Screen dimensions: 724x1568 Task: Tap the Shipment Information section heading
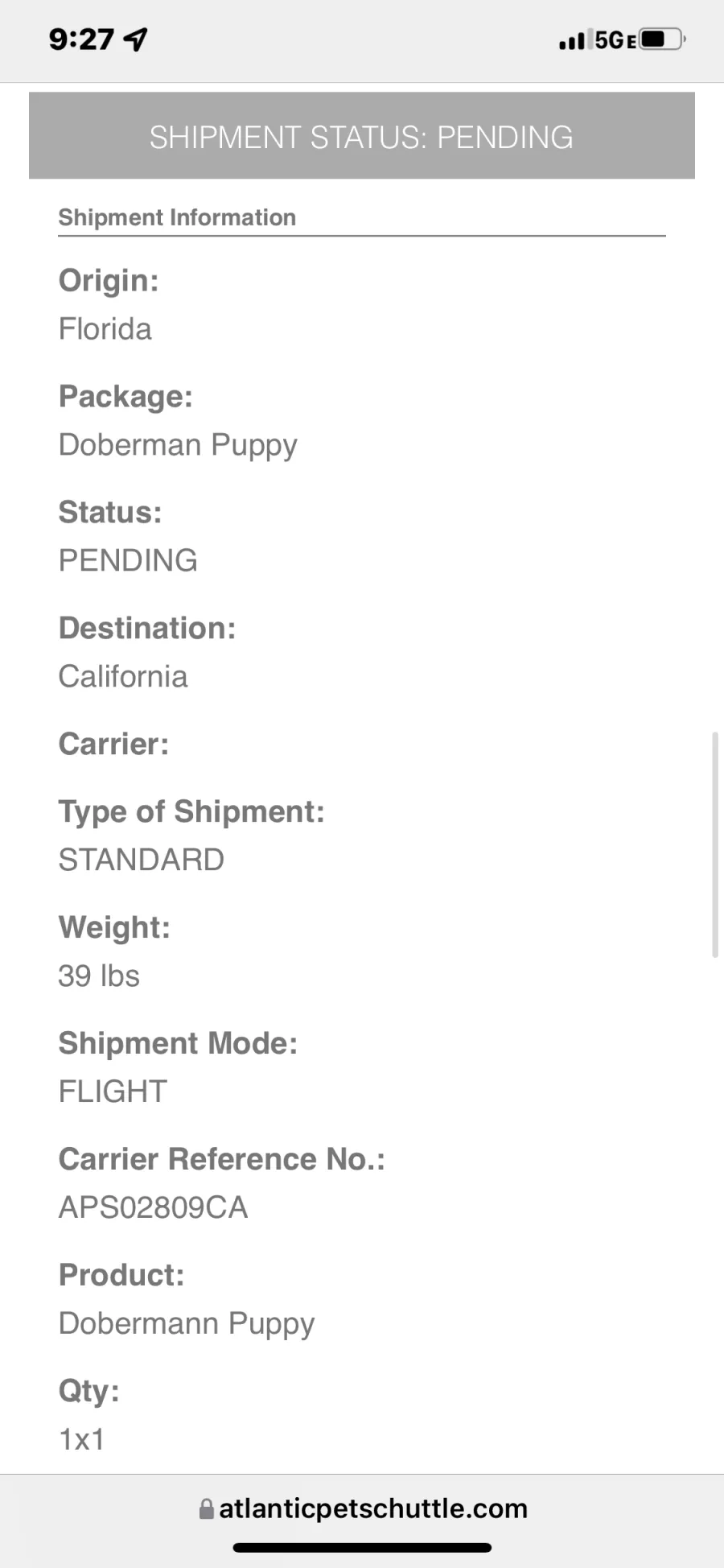point(177,217)
